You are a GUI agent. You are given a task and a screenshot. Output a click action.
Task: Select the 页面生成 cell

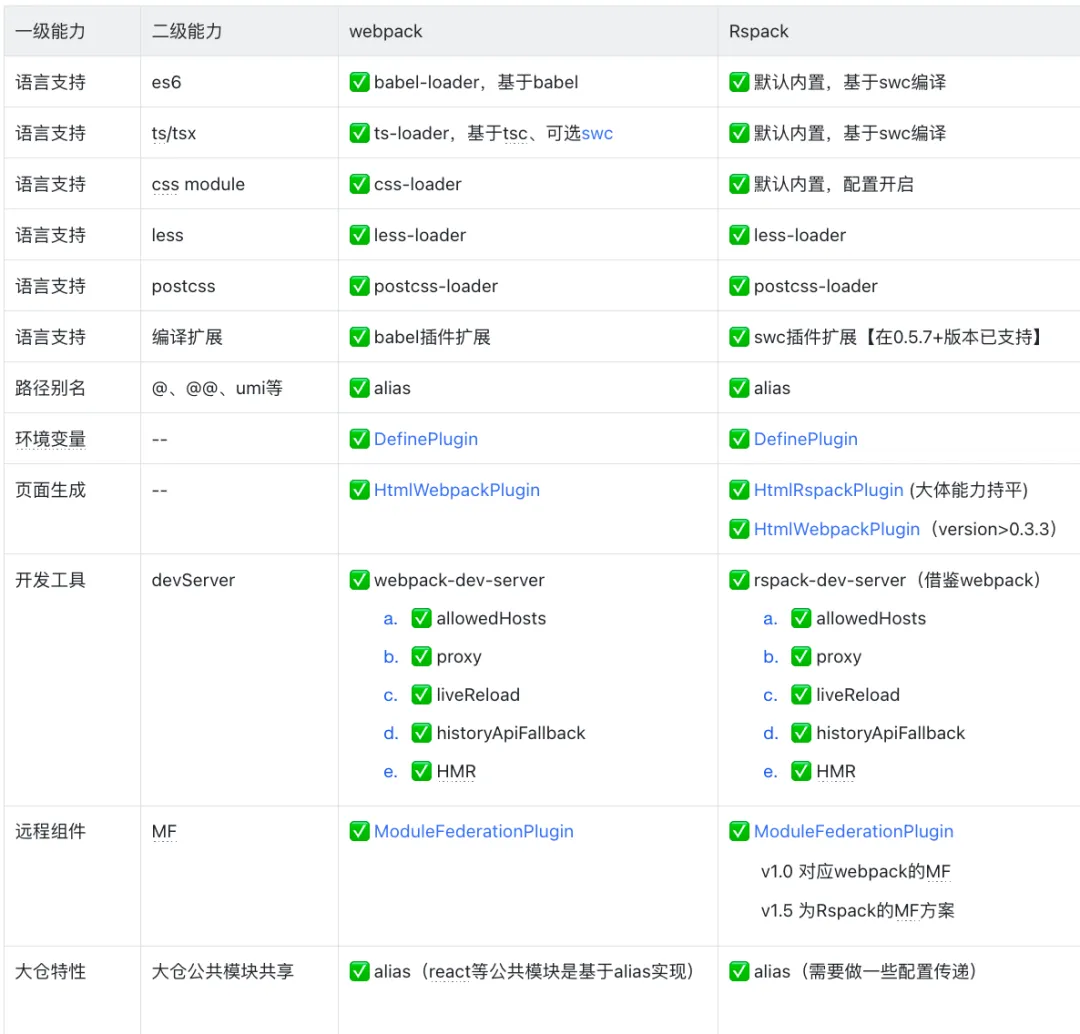click(x=72, y=508)
